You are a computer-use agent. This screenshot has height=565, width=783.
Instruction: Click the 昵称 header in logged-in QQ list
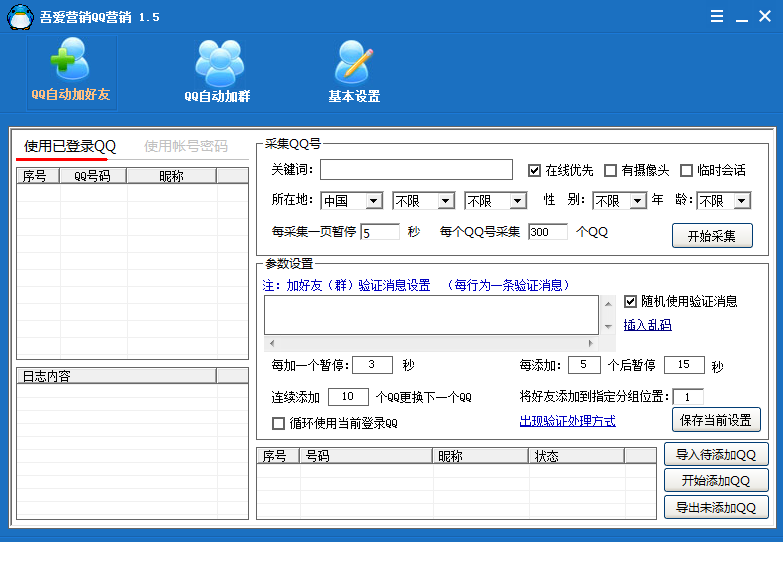point(172,176)
